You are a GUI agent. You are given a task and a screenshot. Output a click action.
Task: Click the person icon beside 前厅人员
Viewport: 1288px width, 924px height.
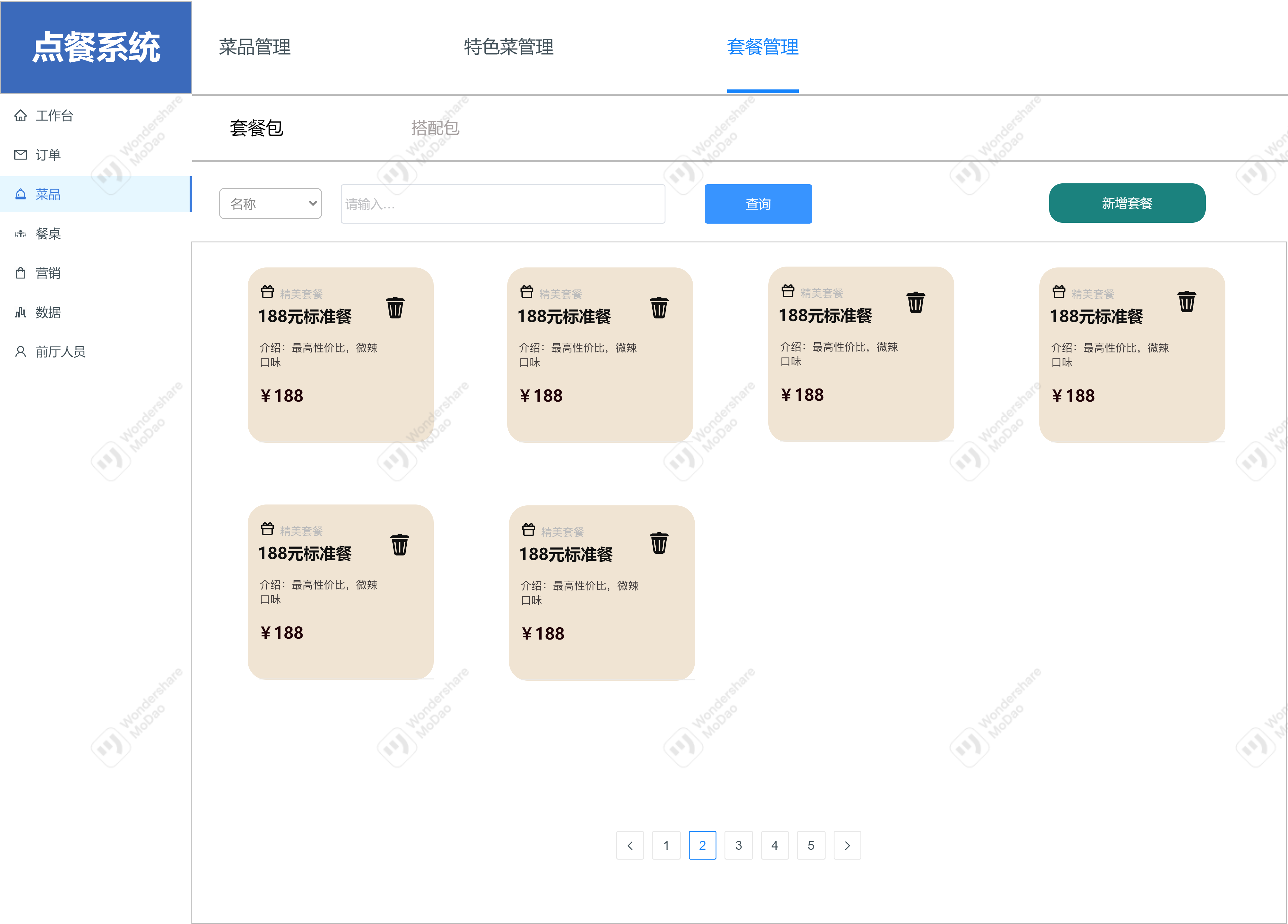[x=21, y=352]
